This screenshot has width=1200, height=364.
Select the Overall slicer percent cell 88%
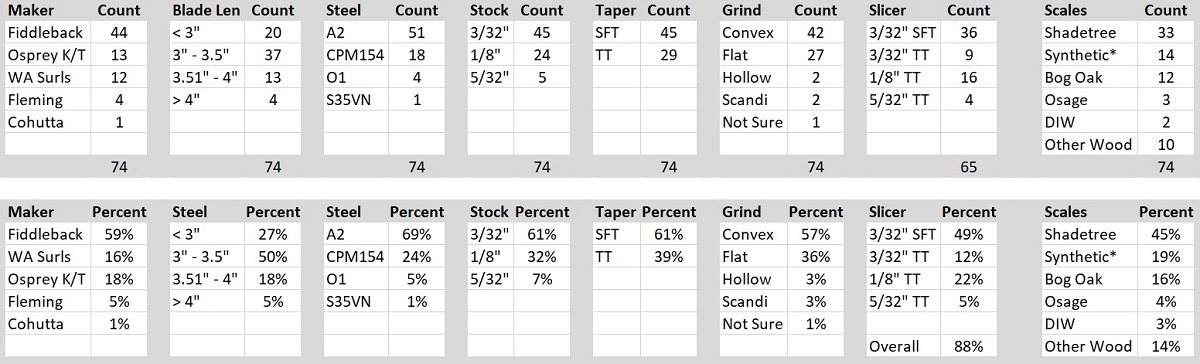click(x=967, y=347)
